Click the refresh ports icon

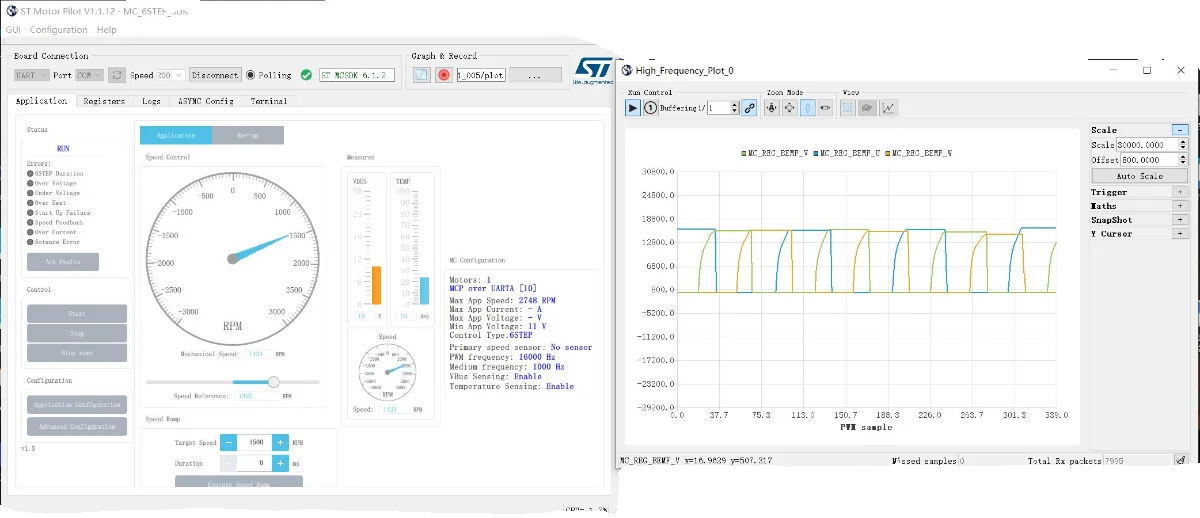(x=117, y=75)
